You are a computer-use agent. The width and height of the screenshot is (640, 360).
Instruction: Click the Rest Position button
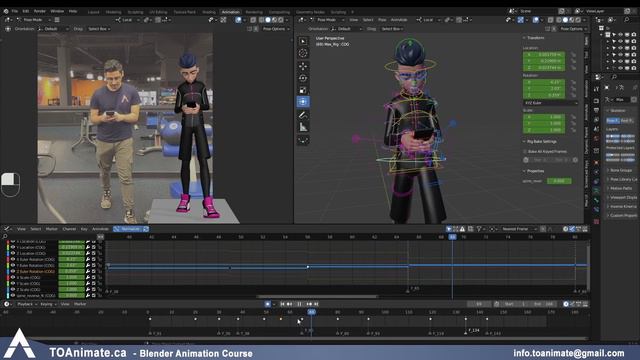point(627,120)
